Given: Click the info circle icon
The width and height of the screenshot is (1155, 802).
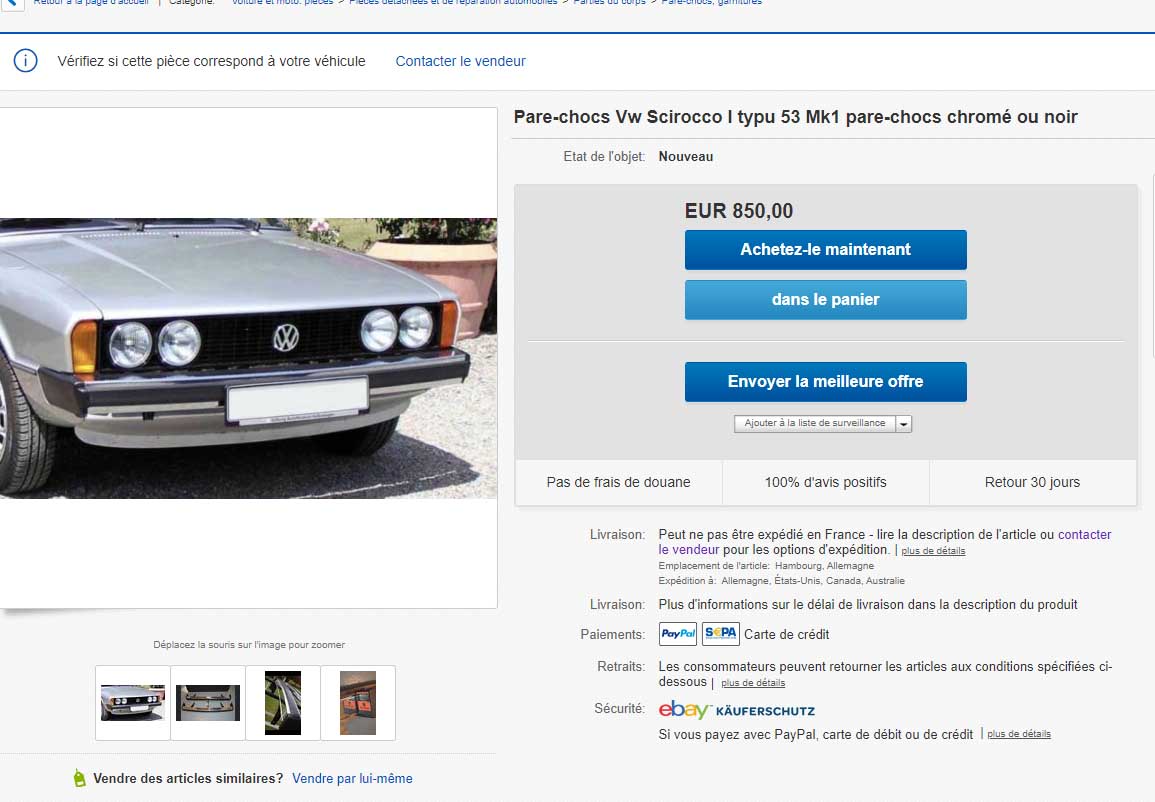Looking at the screenshot, I should point(26,60).
